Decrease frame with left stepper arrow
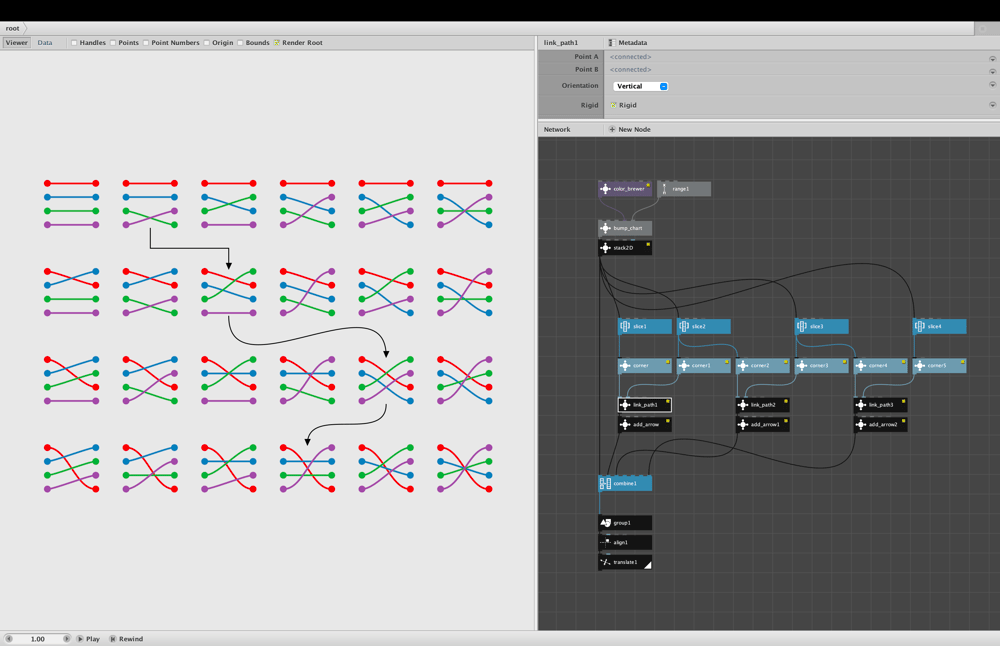 (x=9, y=638)
